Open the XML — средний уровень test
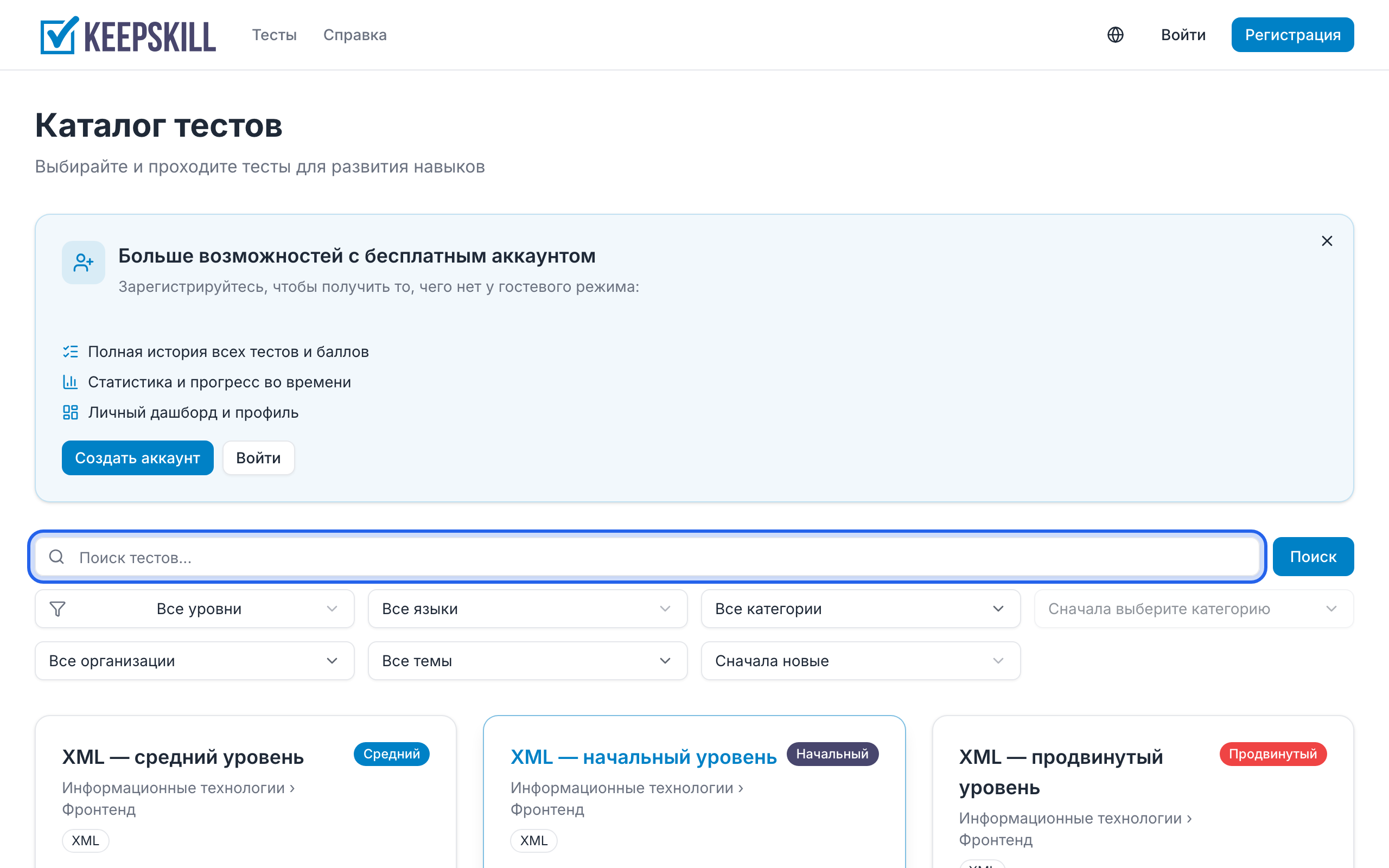Image resolution: width=1389 pixels, height=868 pixels. click(x=182, y=757)
